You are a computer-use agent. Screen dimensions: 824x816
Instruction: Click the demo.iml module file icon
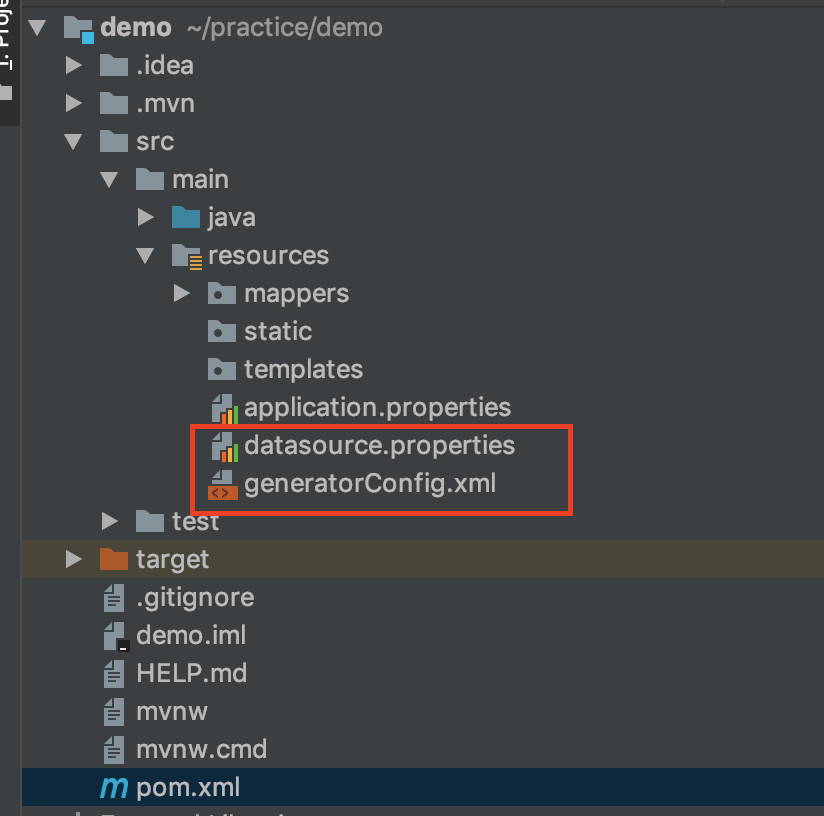[116, 636]
